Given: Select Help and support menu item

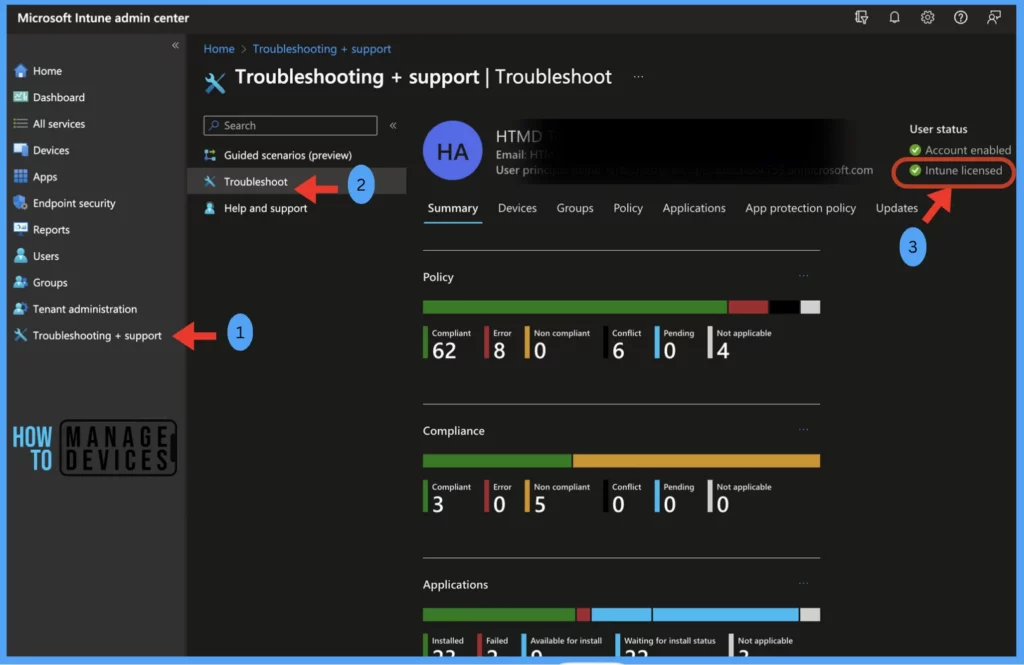Looking at the screenshot, I should (x=265, y=208).
